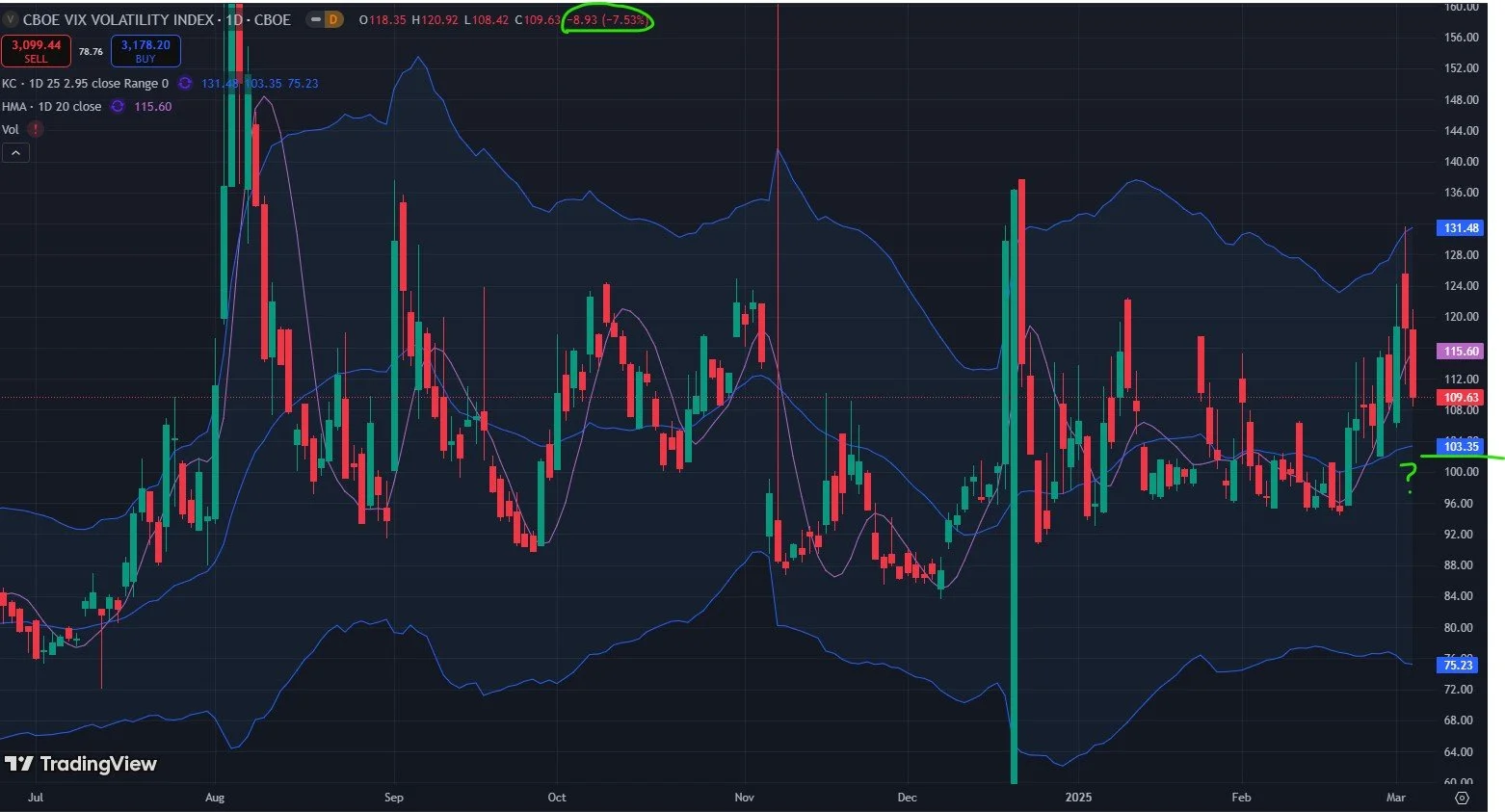This screenshot has height=812, width=1505.
Task: Click the refresh icon next to KC indicator
Action: coord(186,83)
